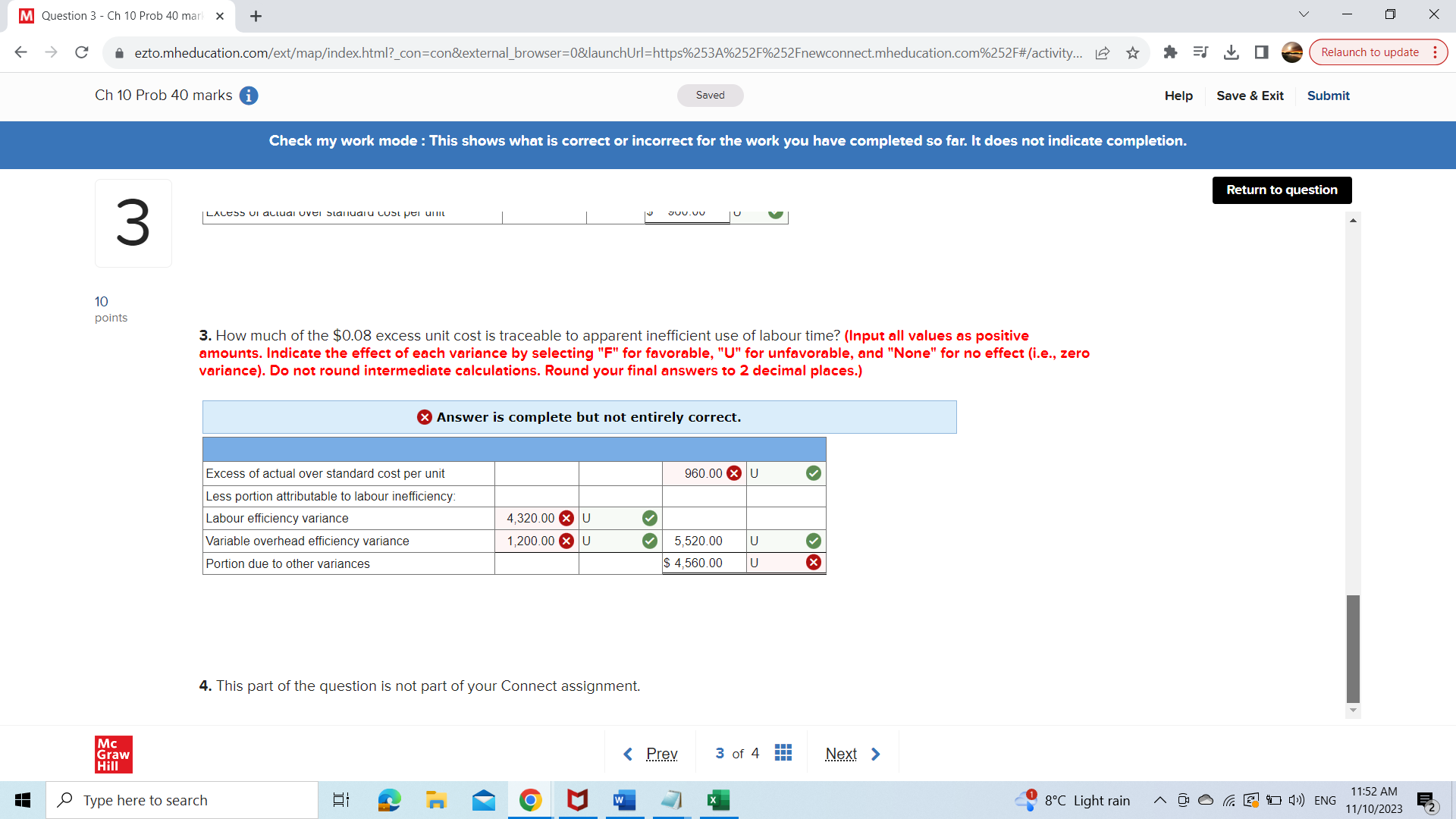Click Submit assignment link
The image size is (1456, 819).
[1328, 96]
